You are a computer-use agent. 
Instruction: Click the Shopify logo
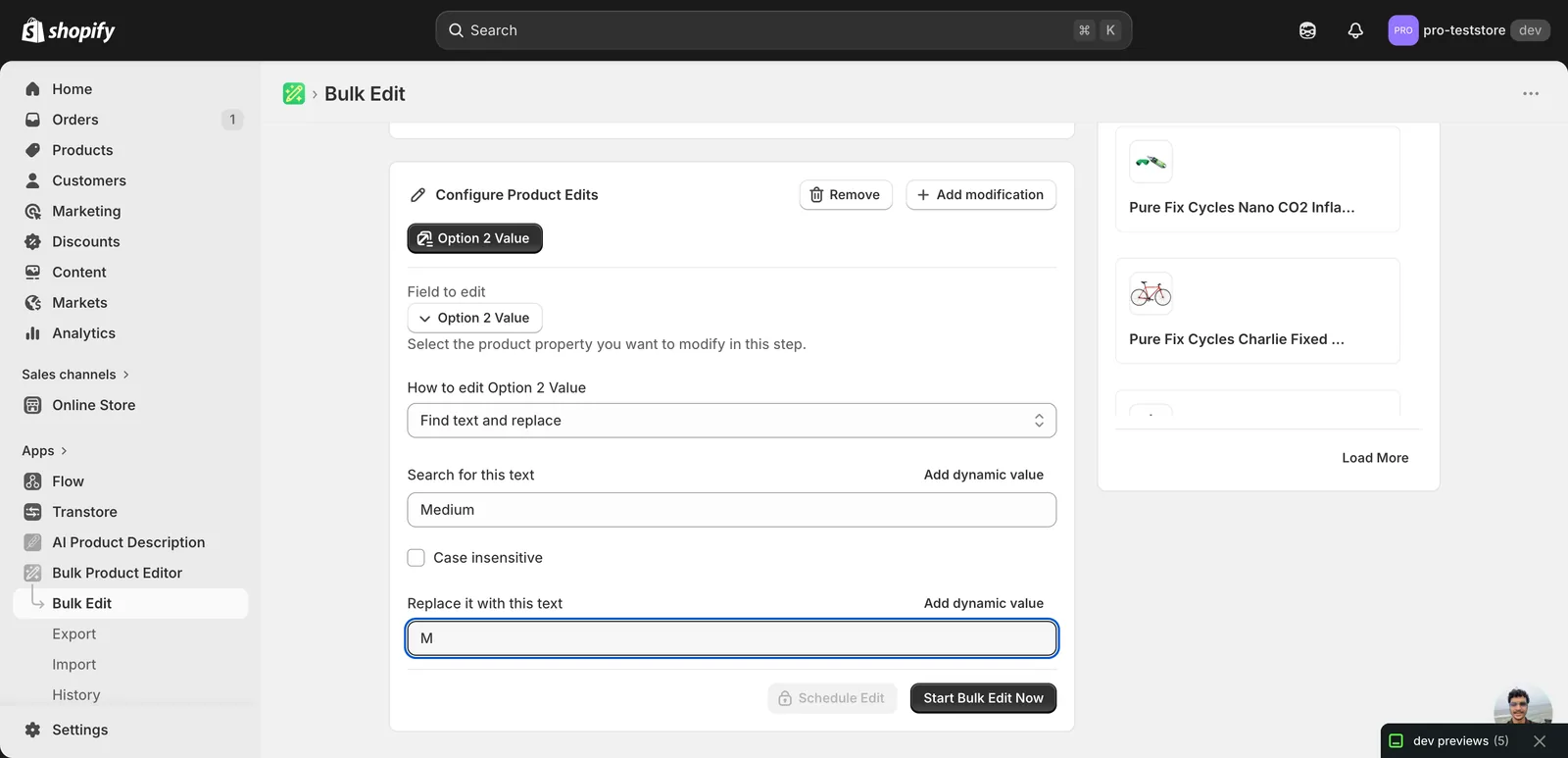point(69,30)
